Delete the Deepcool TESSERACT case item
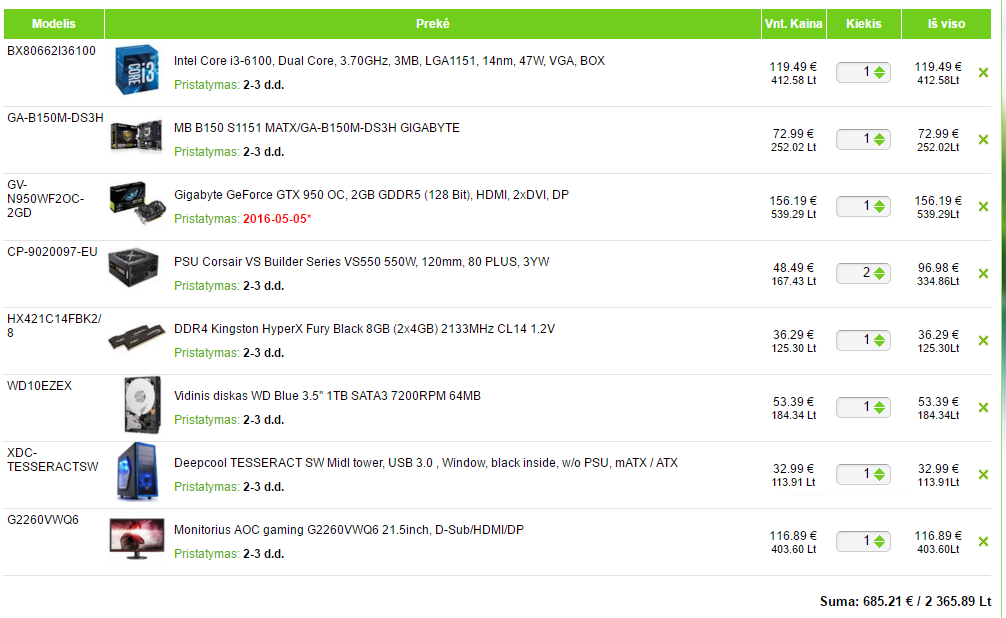 983,475
